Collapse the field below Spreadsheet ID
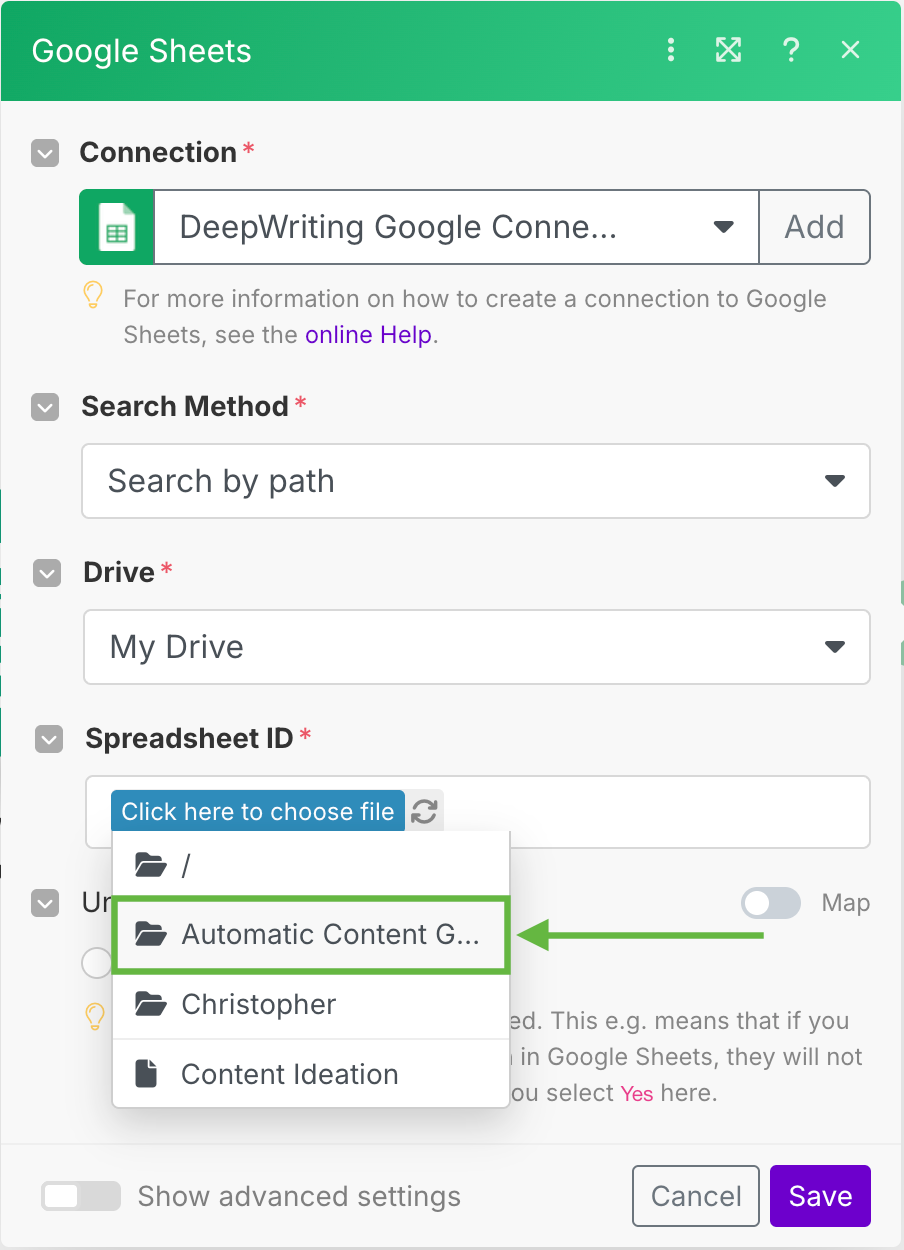Viewport: 904px width, 1250px height. point(45,904)
